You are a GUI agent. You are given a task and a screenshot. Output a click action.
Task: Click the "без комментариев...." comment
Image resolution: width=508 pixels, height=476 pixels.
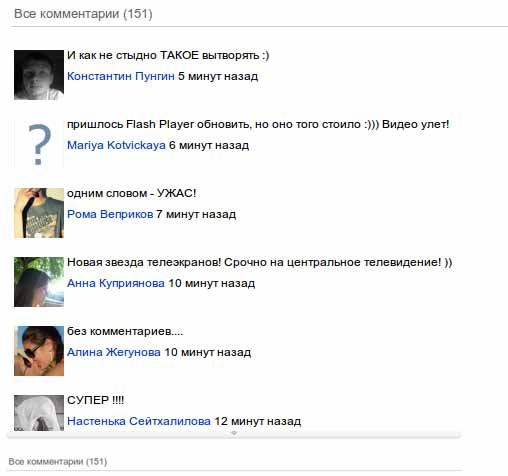pos(125,331)
